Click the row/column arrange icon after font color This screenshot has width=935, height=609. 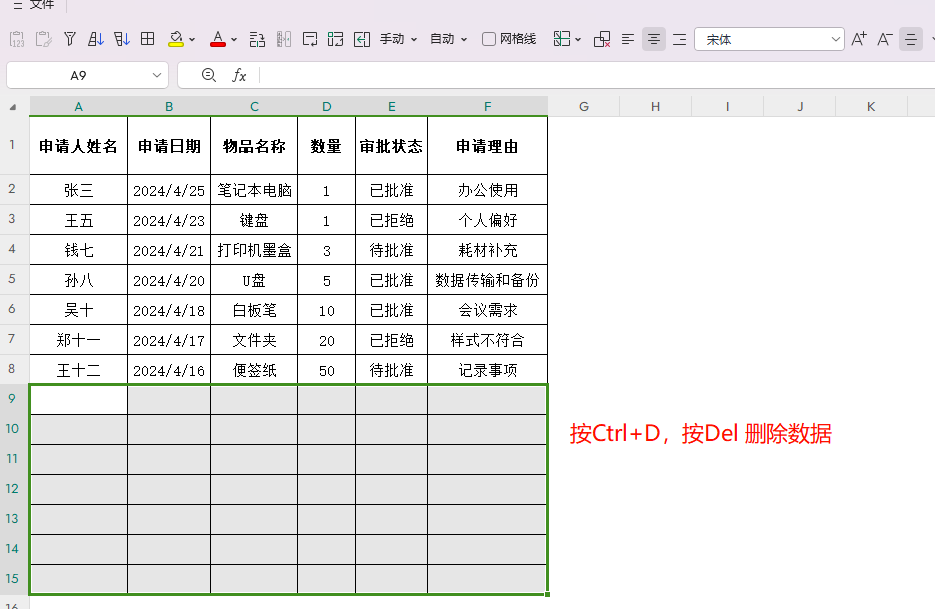(x=257, y=39)
